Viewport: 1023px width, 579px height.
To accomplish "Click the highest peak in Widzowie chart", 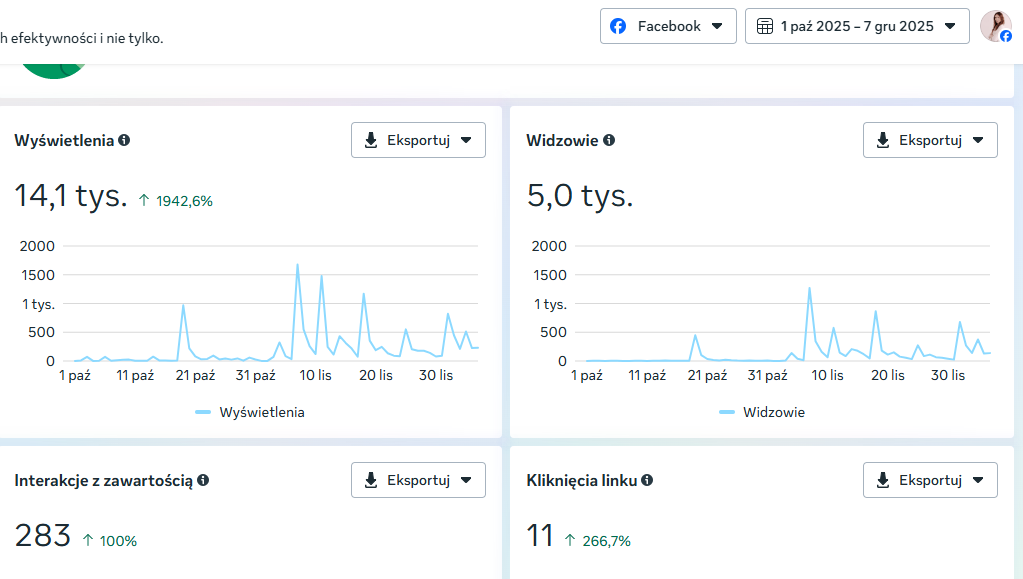I will tap(810, 288).
